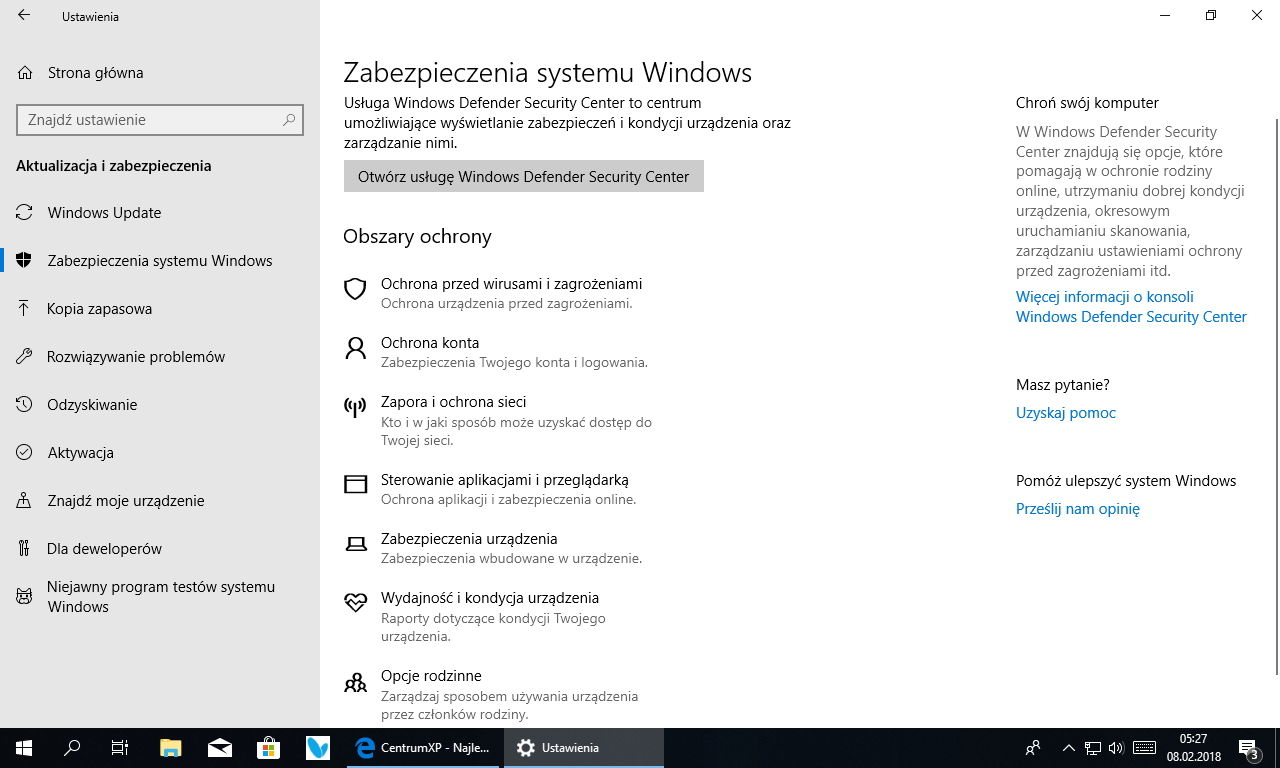Click the vertical scrollbar of settings page
The image size is (1280, 768).
(1276, 396)
